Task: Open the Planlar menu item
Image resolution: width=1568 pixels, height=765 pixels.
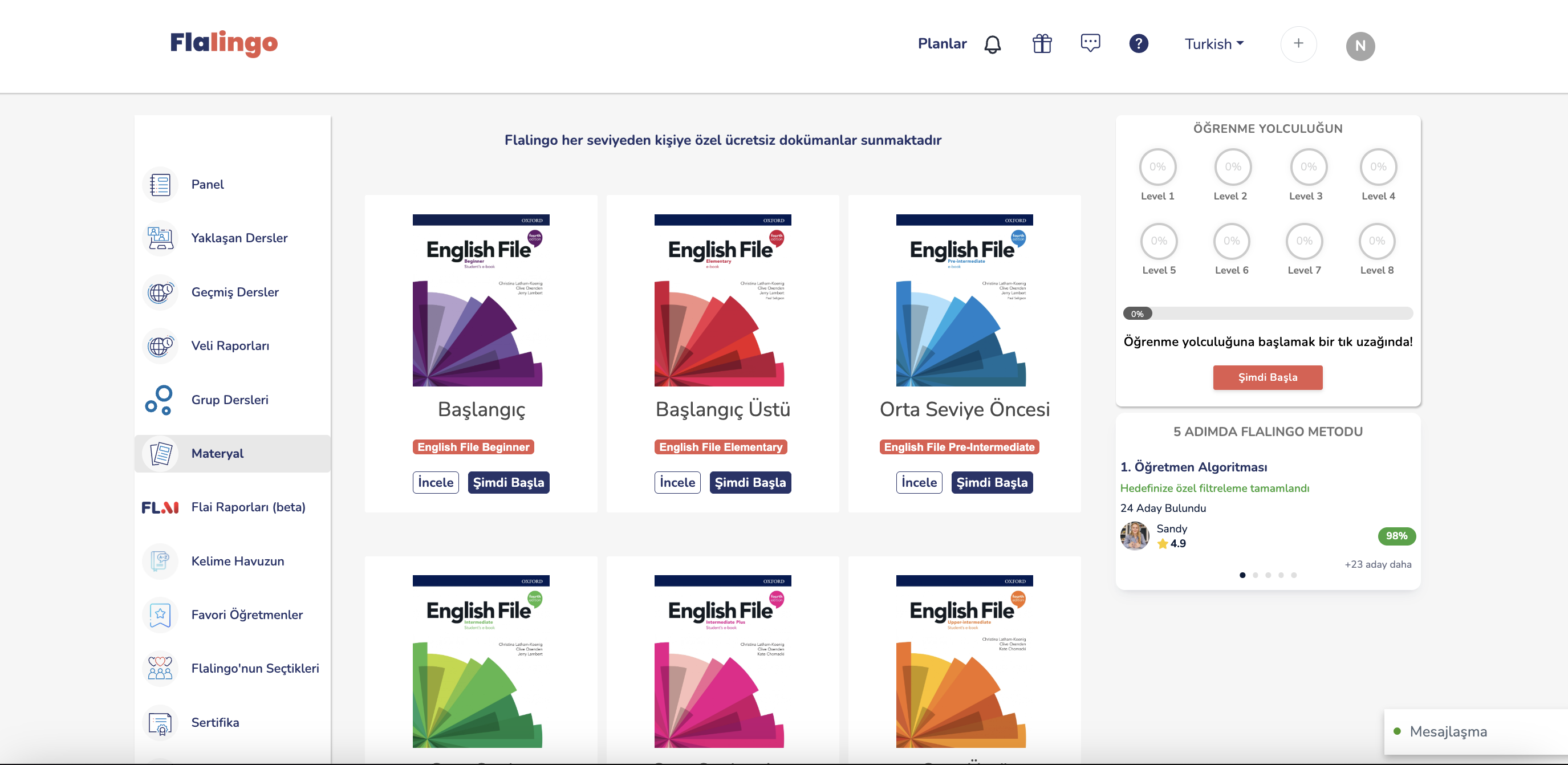Action: click(x=941, y=44)
